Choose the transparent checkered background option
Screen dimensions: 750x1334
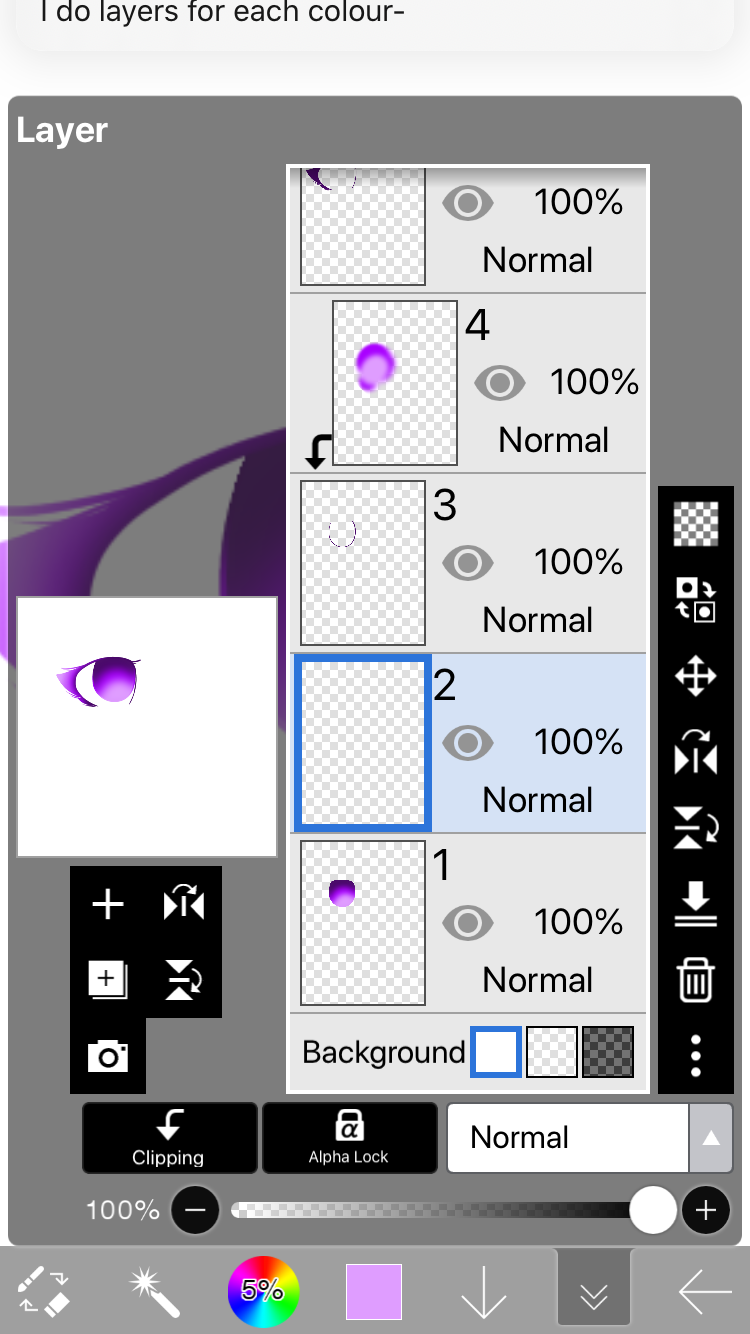(552, 1052)
